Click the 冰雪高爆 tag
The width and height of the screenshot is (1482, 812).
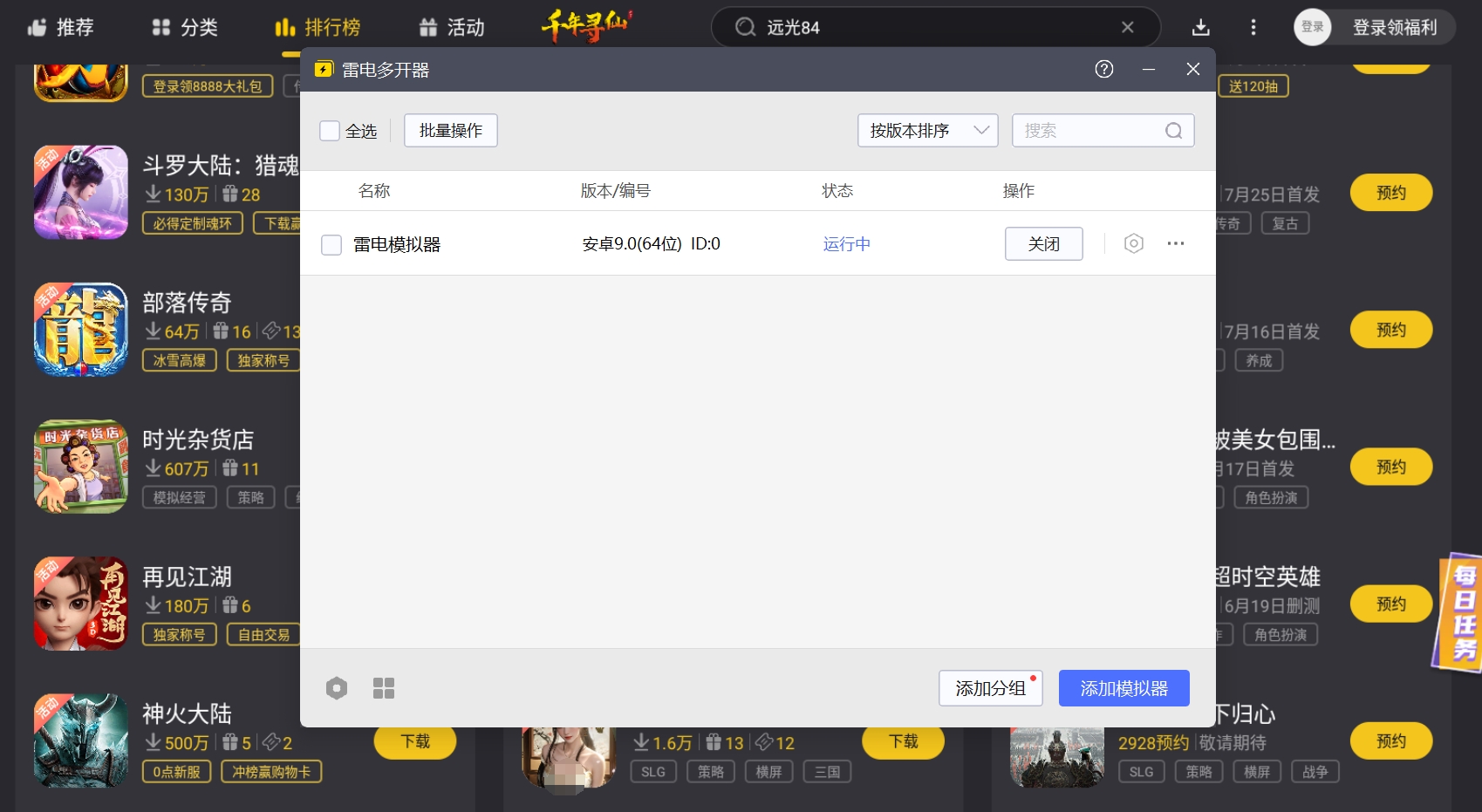pos(180,360)
